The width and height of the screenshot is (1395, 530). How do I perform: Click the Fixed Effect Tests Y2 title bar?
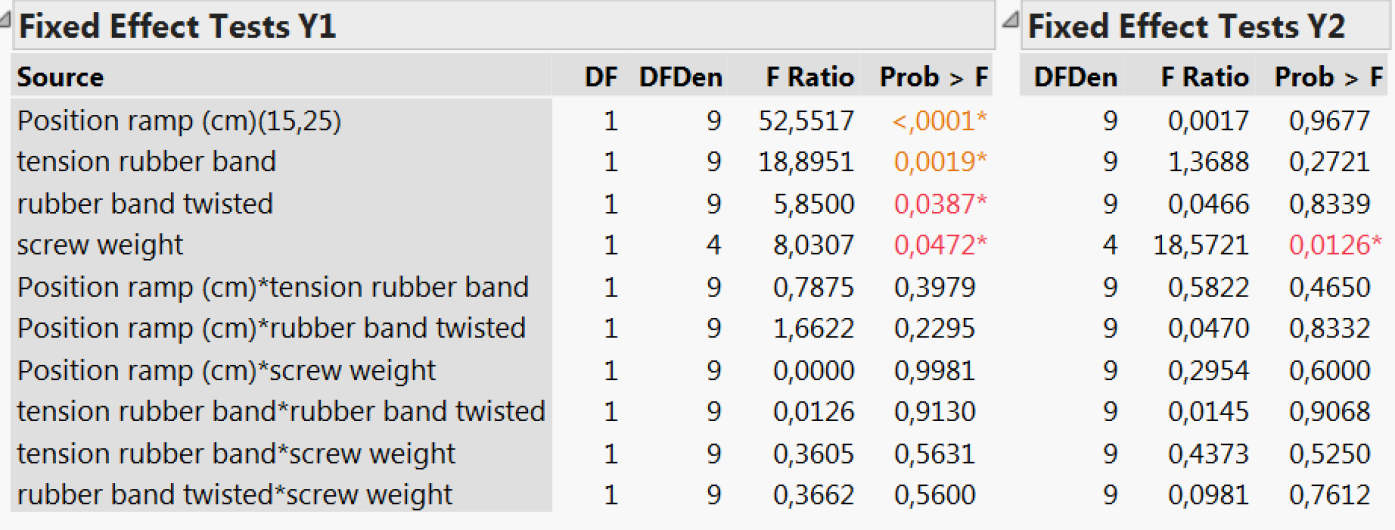coord(1200,26)
